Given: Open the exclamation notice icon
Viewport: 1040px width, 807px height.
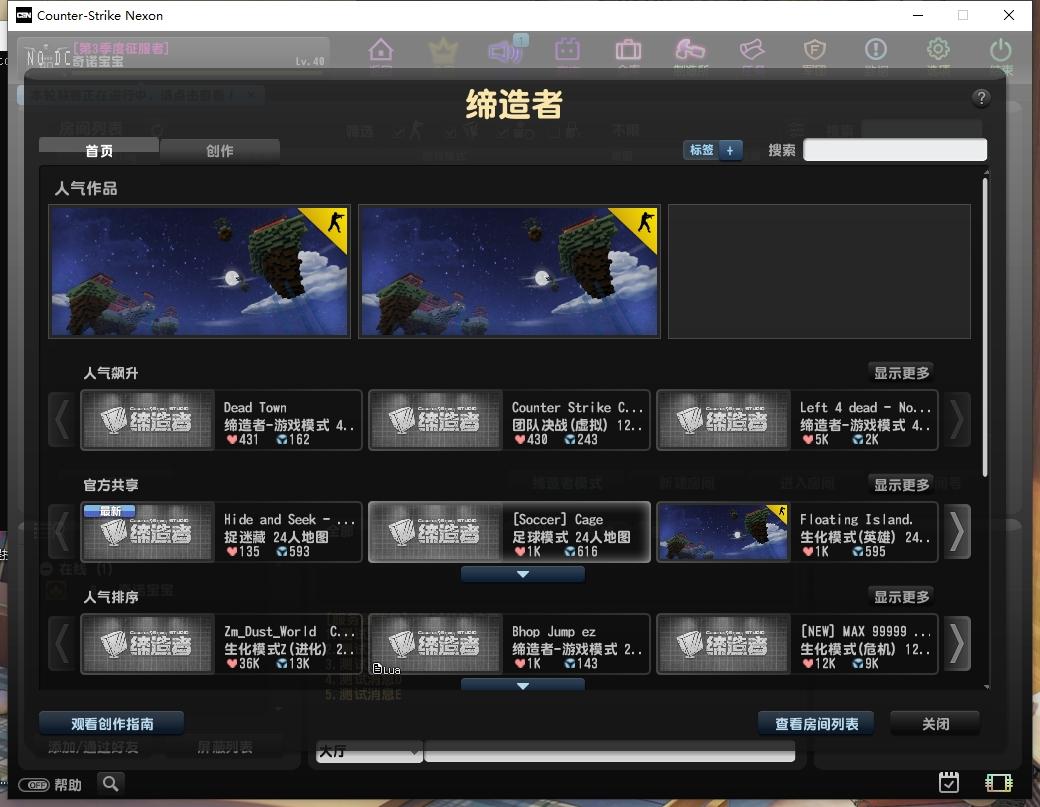Looking at the screenshot, I should click(x=876, y=50).
